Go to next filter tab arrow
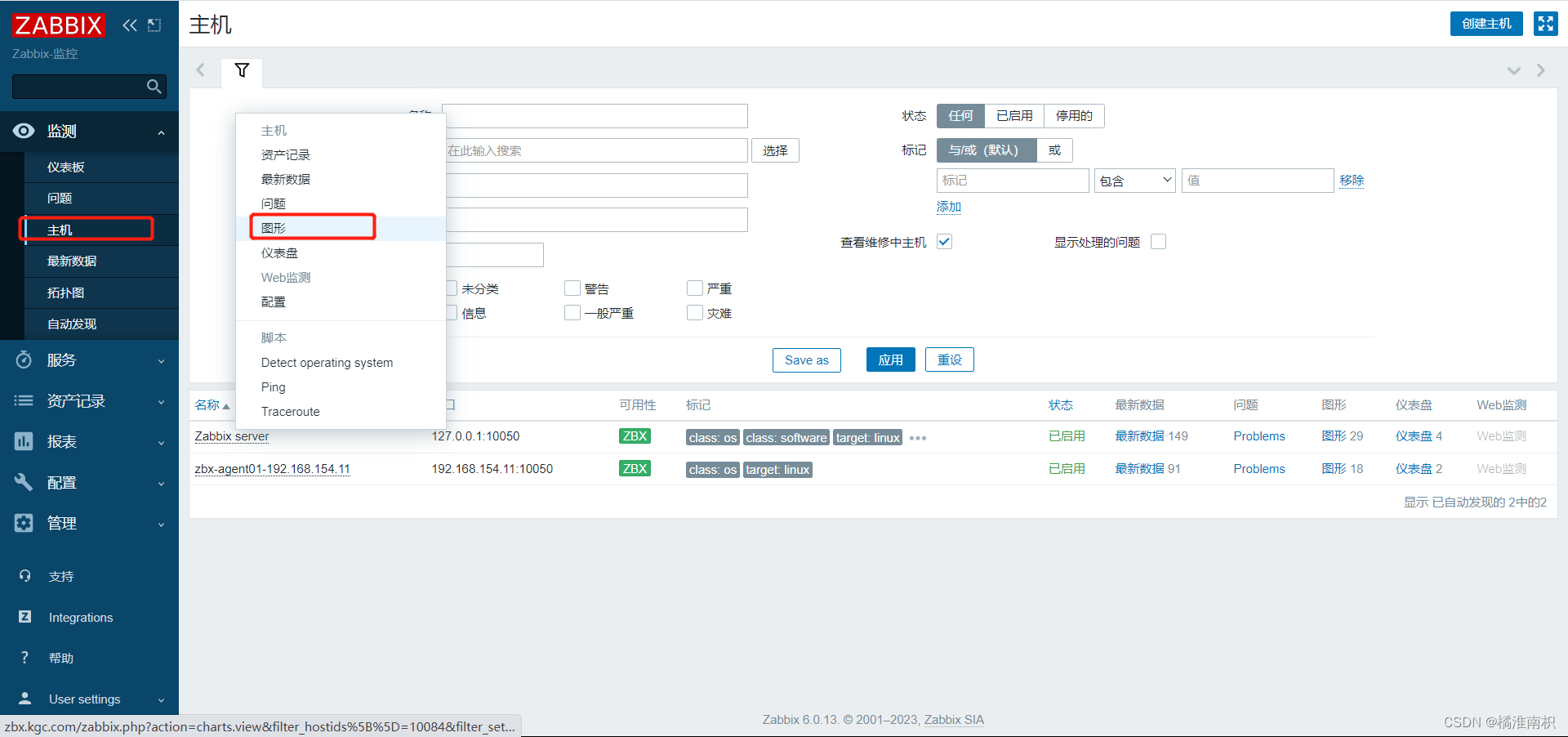This screenshot has width=1568, height=737. [x=1541, y=70]
